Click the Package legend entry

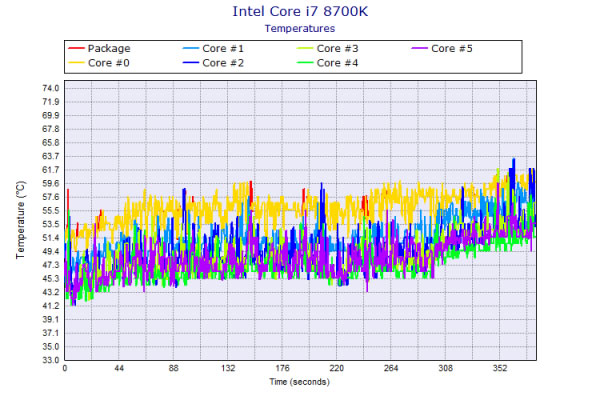click(99, 49)
